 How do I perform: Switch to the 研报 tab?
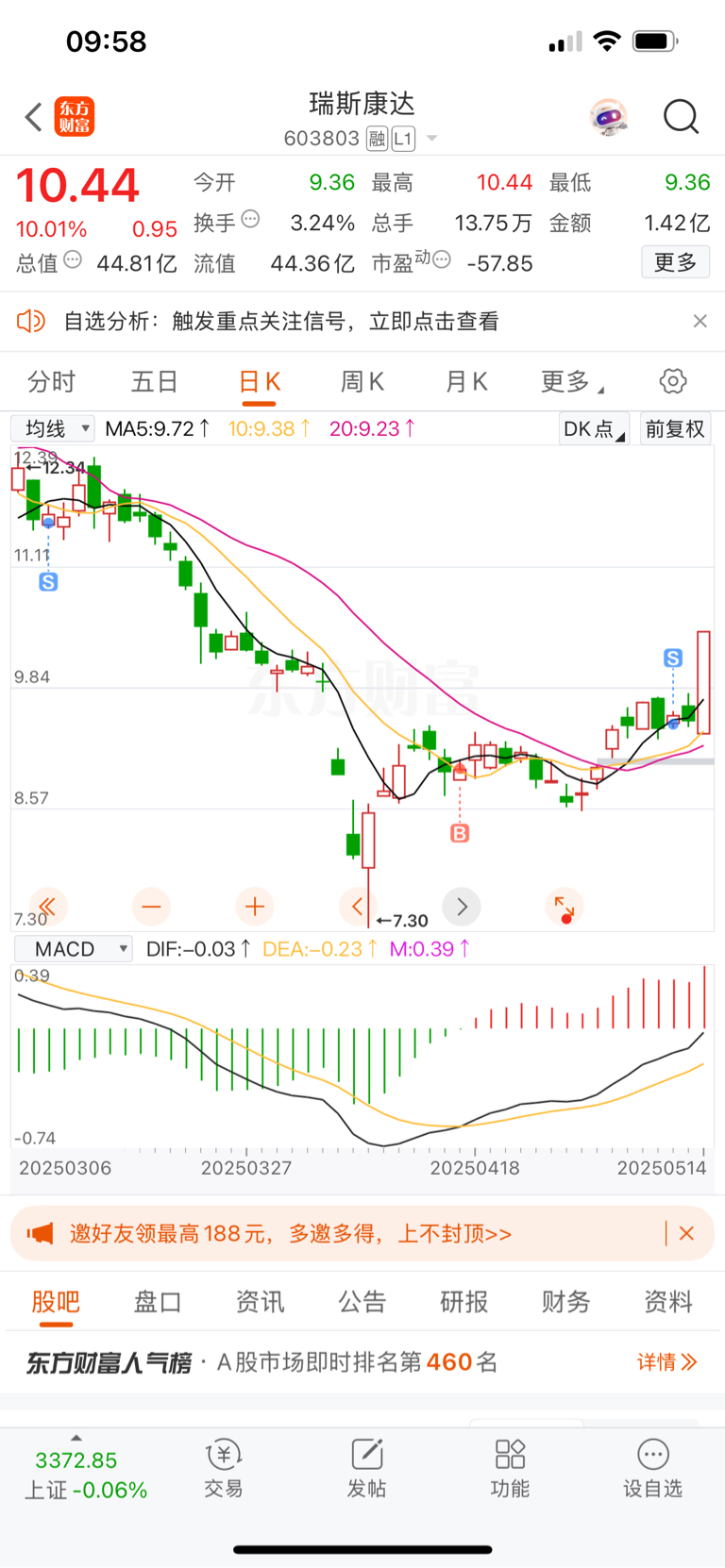click(x=464, y=1302)
